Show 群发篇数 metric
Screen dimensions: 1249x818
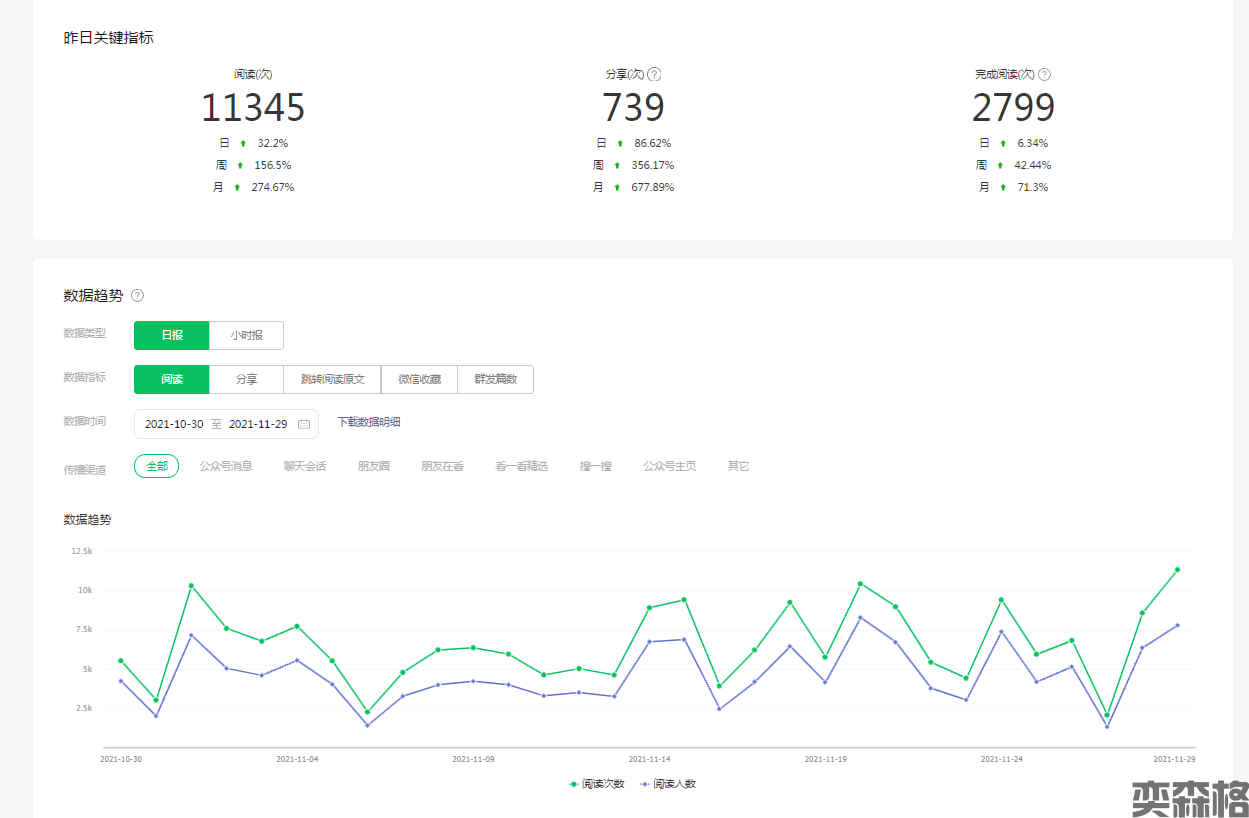click(495, 379)
